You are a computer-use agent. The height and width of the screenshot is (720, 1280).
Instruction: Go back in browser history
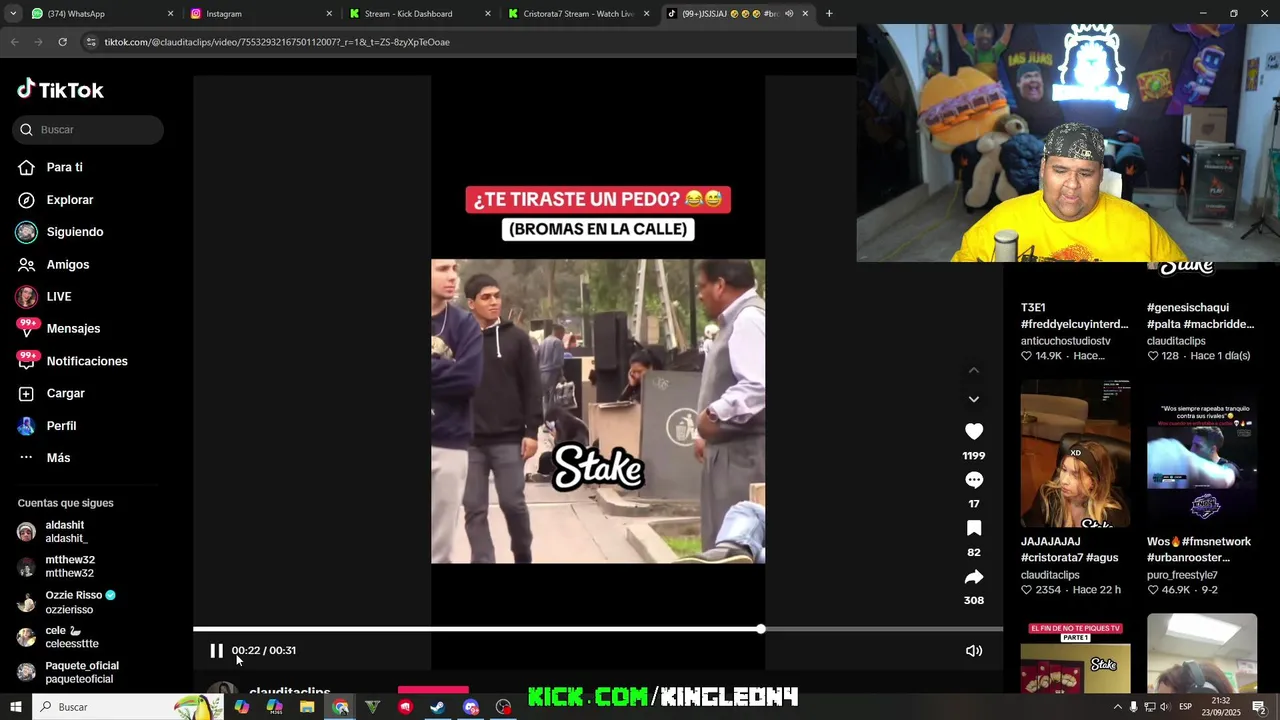[14, 42]
